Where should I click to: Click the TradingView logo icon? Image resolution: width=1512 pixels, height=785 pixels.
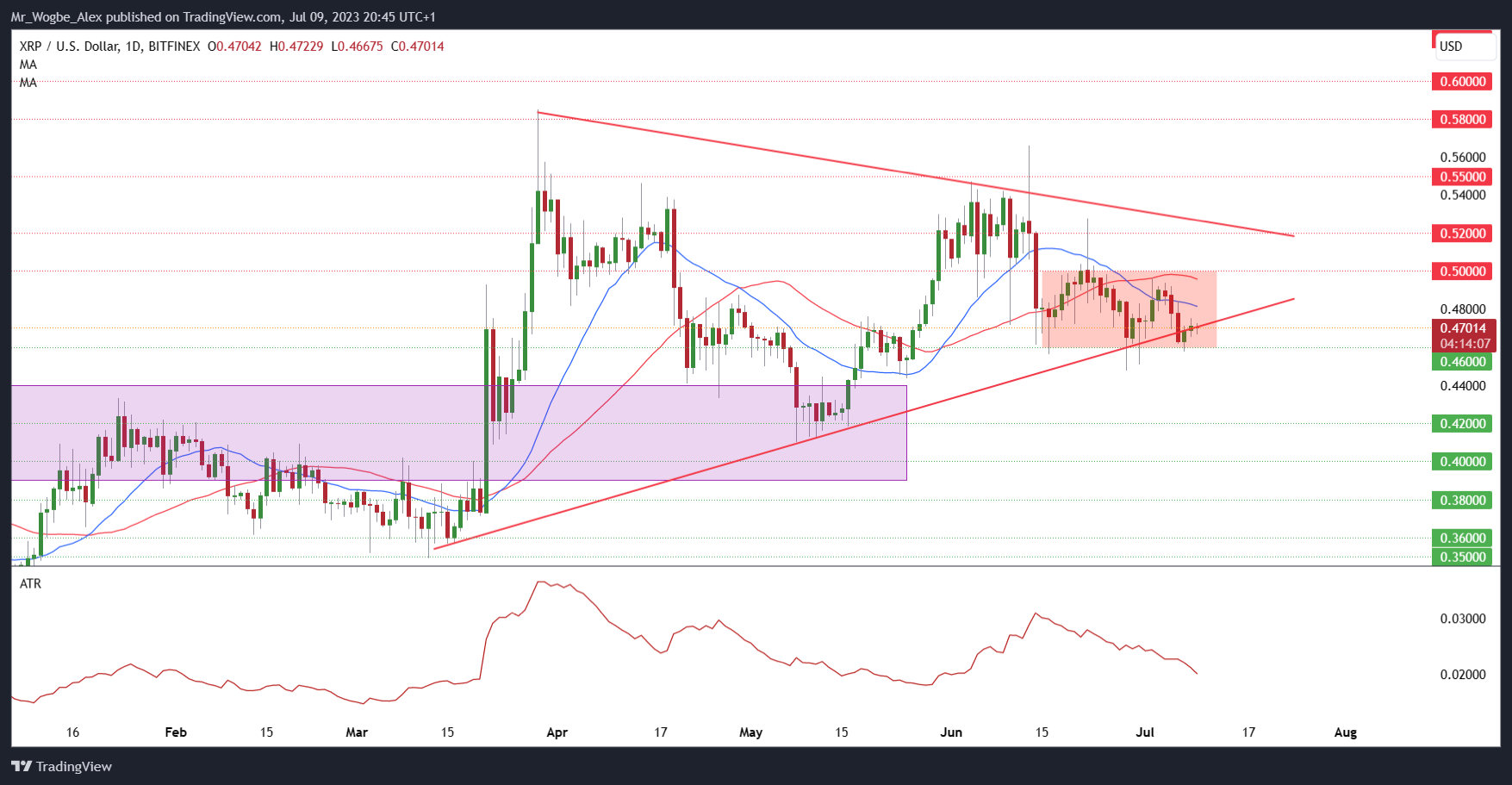coord(22,766)
